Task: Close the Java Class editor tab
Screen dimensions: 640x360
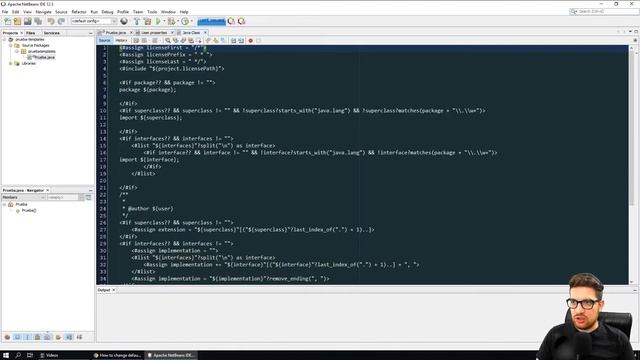Action: pos(205,32)
